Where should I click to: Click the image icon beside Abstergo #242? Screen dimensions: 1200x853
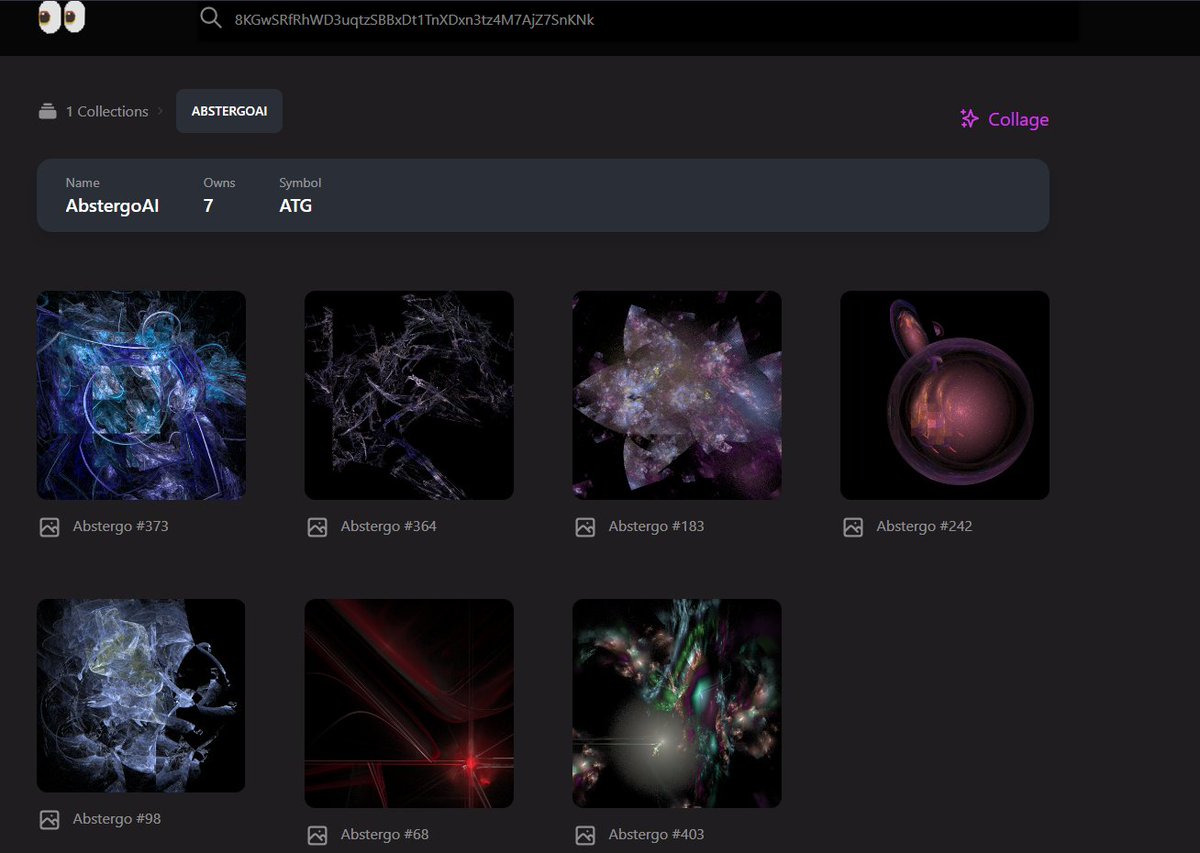[x=853, y=526]
